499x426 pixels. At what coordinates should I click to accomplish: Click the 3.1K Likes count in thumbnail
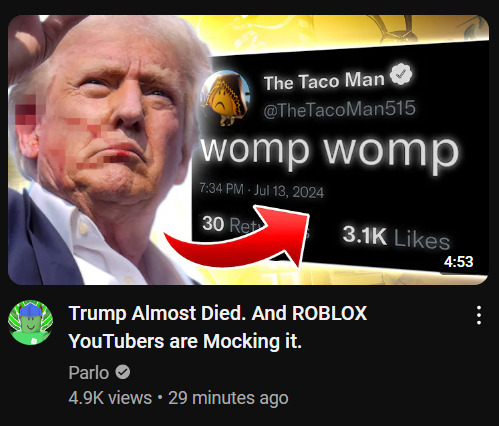[x=396, y=237]
